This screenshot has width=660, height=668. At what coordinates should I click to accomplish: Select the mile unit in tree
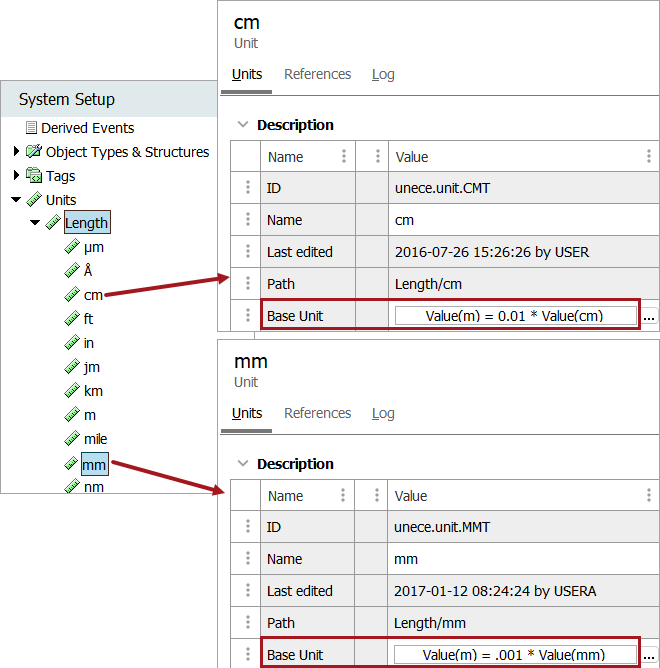(95, 439)
